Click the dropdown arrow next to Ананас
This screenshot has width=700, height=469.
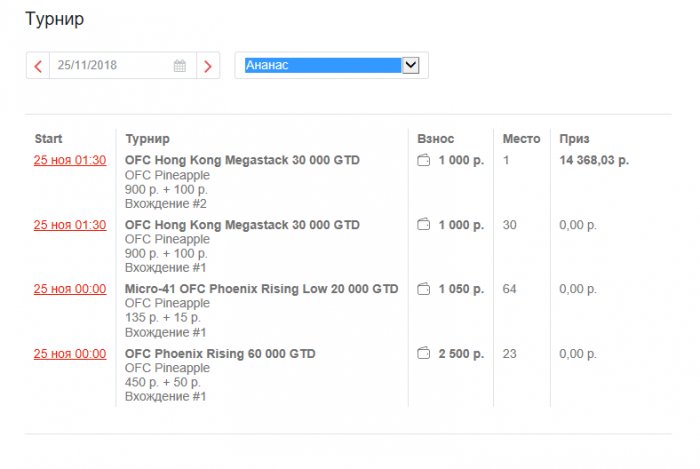point(409,65)
